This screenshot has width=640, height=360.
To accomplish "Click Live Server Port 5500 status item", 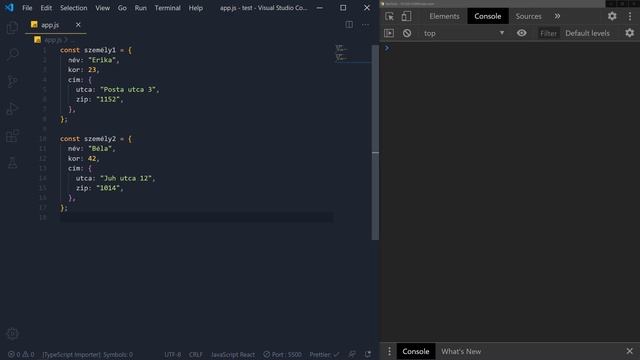I will pyautogui.click(x=282, y=354).
